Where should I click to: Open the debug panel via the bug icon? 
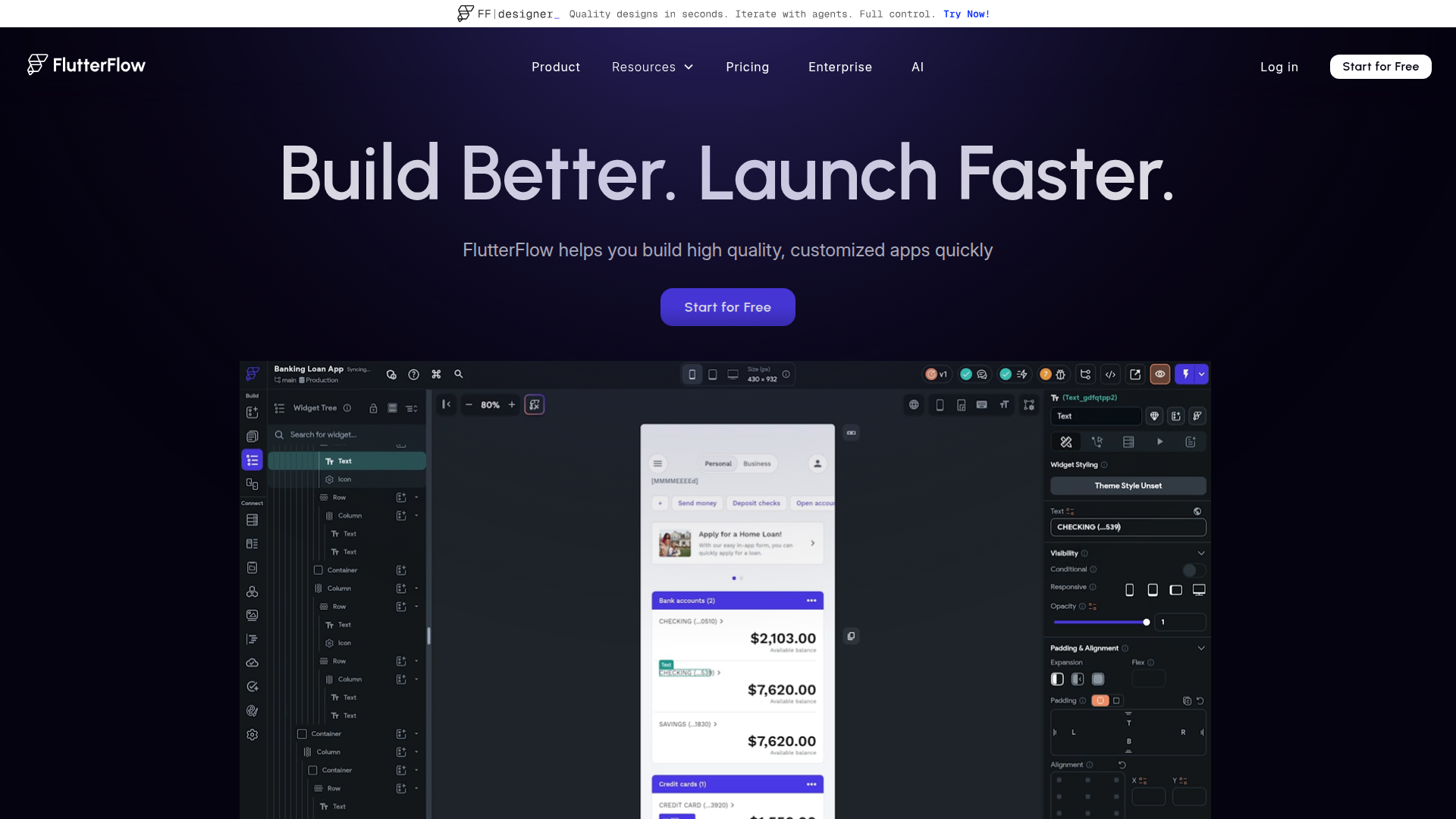click(1060, 374)
